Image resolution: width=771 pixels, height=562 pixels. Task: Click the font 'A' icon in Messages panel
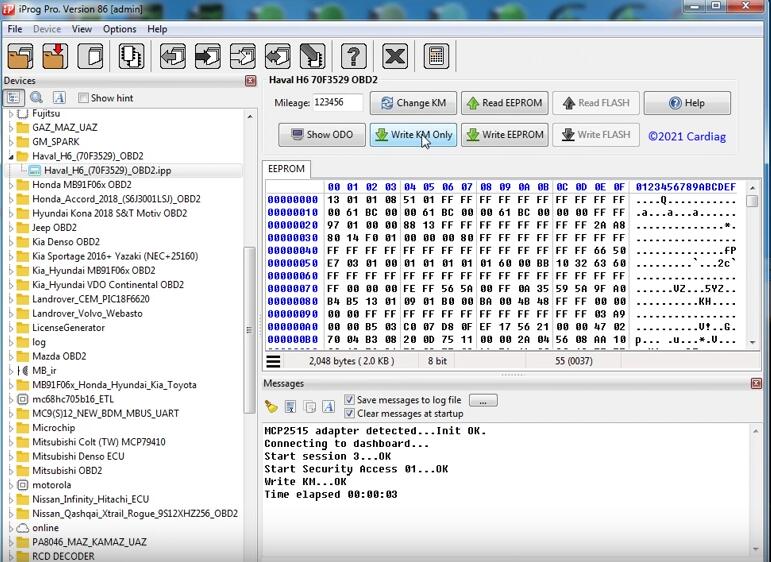[x=328, y=407]
